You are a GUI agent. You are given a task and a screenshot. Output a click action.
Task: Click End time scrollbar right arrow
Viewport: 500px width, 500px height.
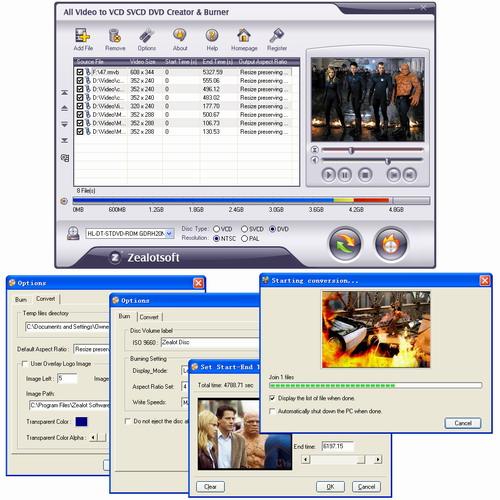tap(378, 460)
